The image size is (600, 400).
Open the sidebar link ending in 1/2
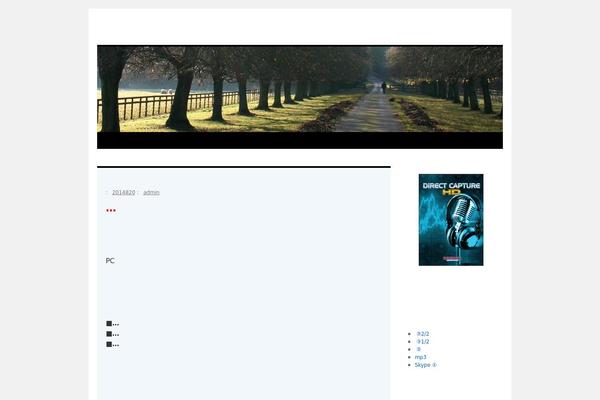(x=422, y=341)
